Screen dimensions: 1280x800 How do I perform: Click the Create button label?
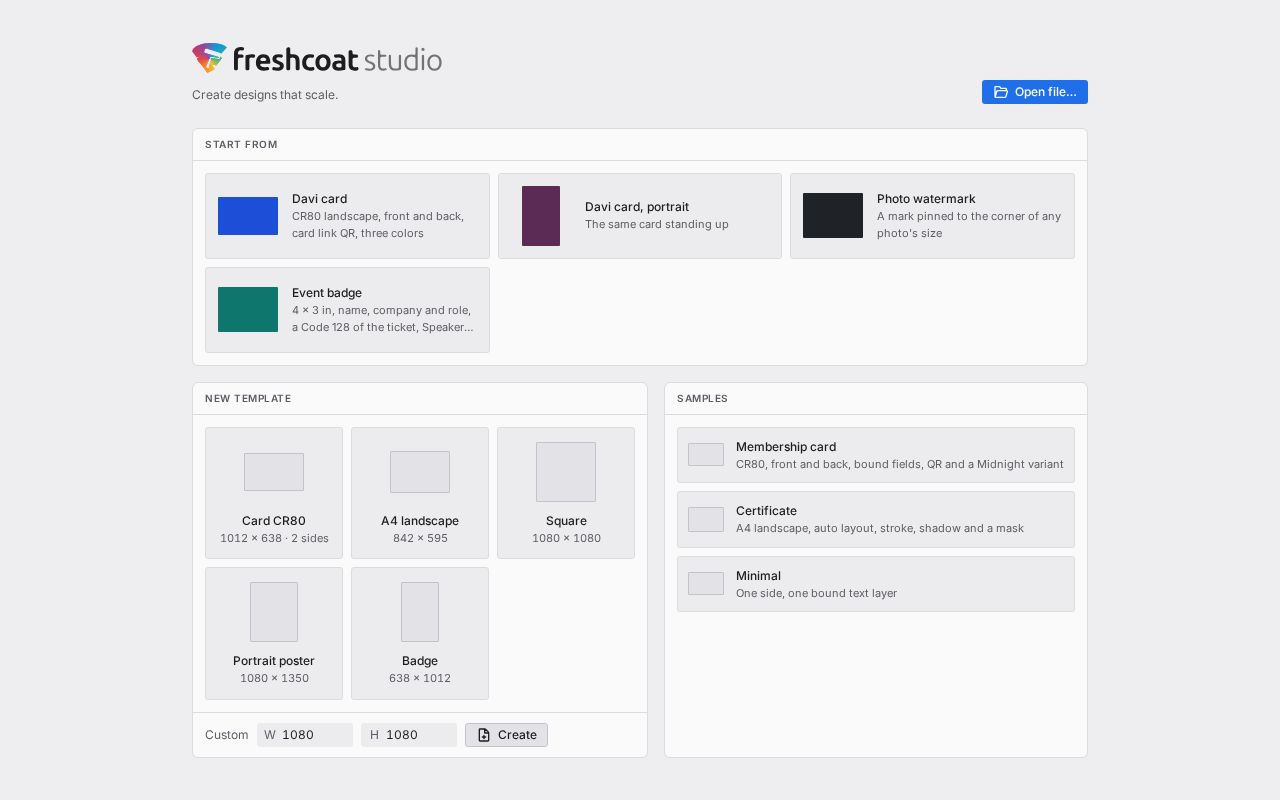pos(517,735)
